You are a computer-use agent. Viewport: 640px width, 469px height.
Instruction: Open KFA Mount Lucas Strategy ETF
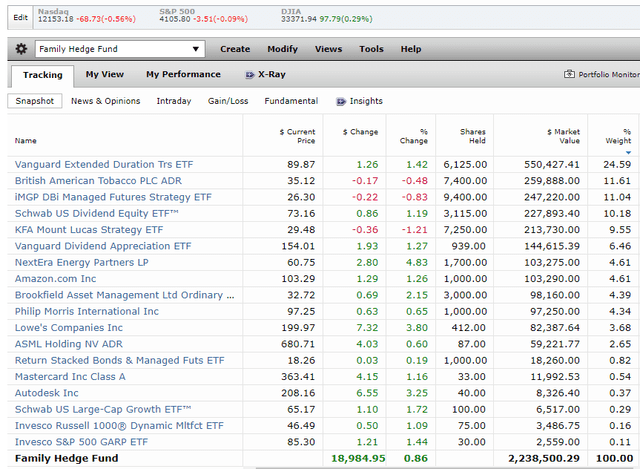click(89, 230)
